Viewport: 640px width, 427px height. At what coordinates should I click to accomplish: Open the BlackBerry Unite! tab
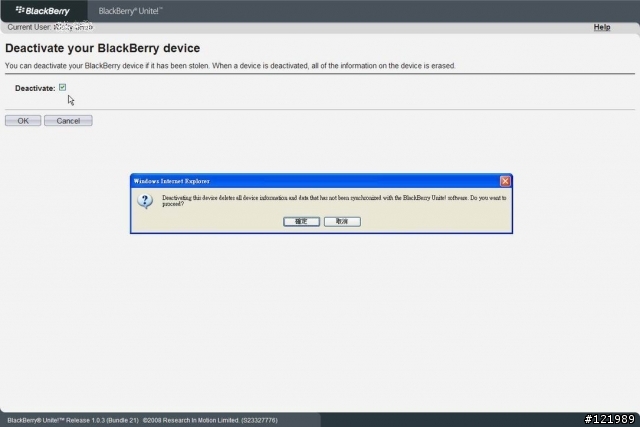tap(130, 11)
